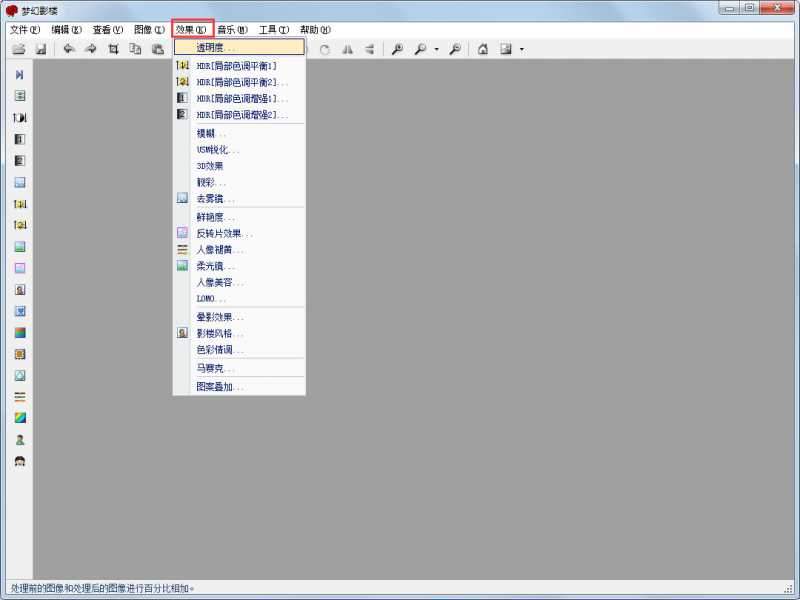The width and height of the screenshot is (800, 600).
Task: Click the topmost icon in left sidebar
Action: [20, 75]
